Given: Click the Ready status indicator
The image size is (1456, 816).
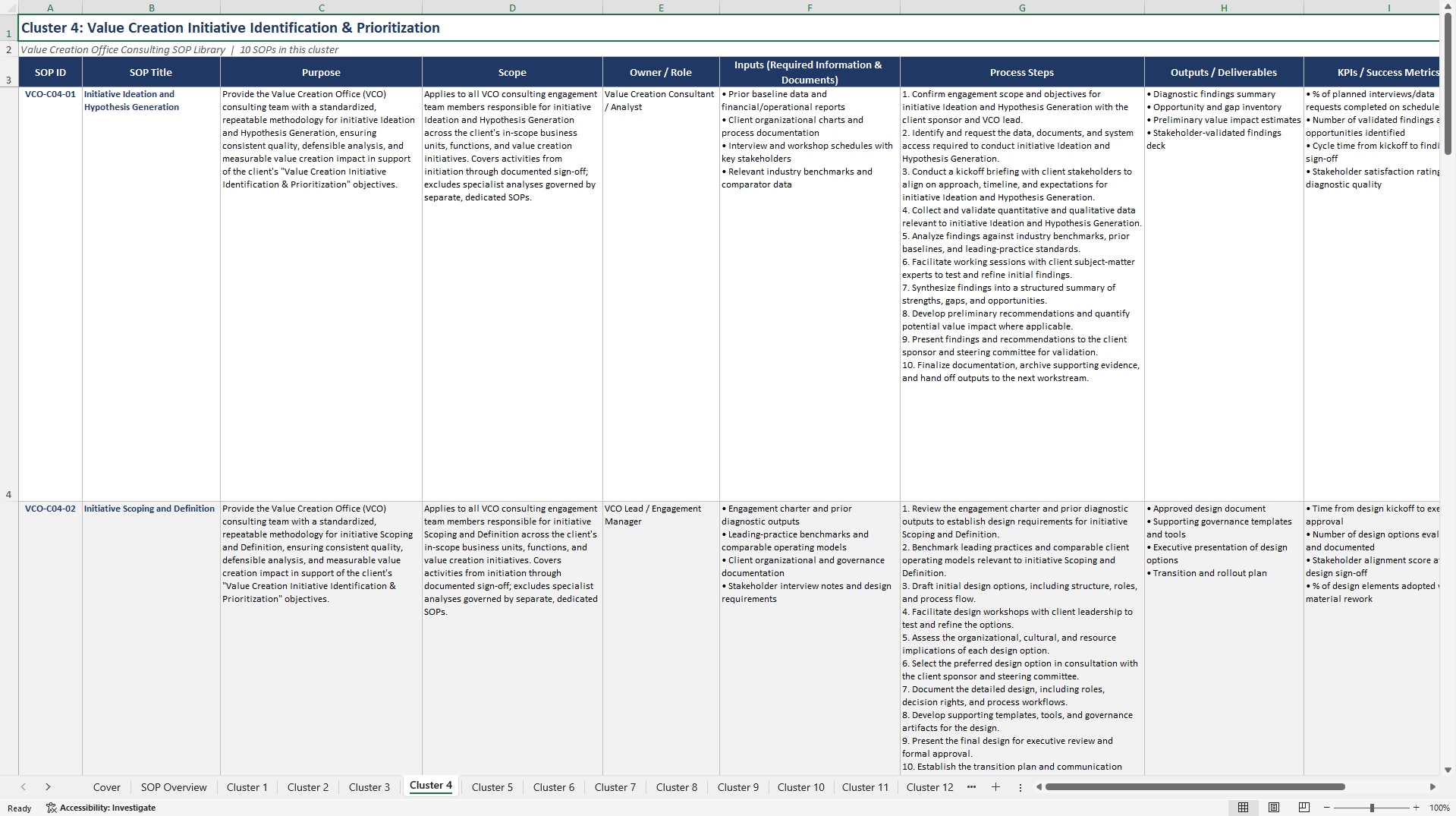Looking at the screenshot, I should (x=20, y=808).
